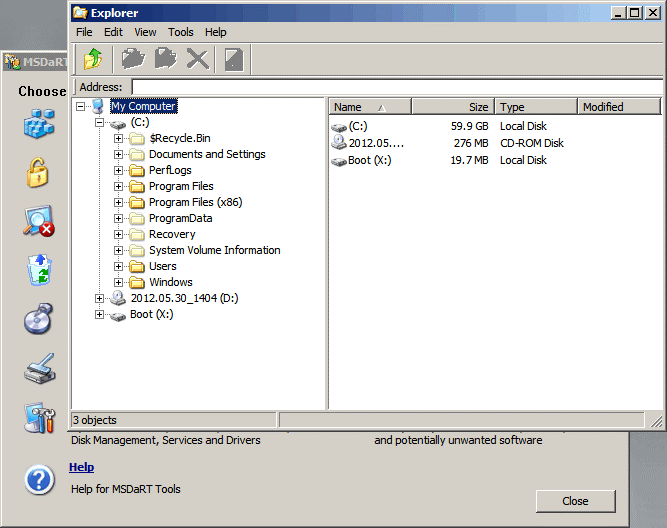Select the Program Files (x86) folder label
This screenshot has width=667, height=528.
click(x=196, y=203)
